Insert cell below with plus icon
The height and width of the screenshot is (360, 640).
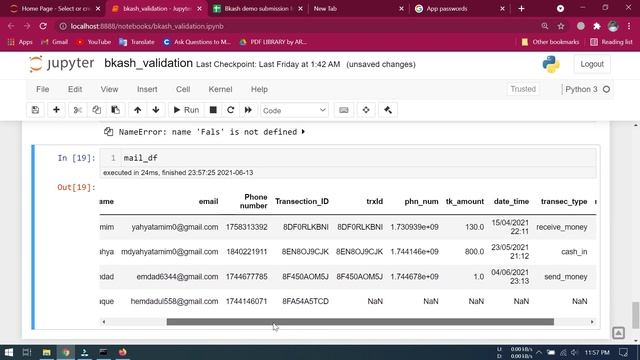click(56, 110)
